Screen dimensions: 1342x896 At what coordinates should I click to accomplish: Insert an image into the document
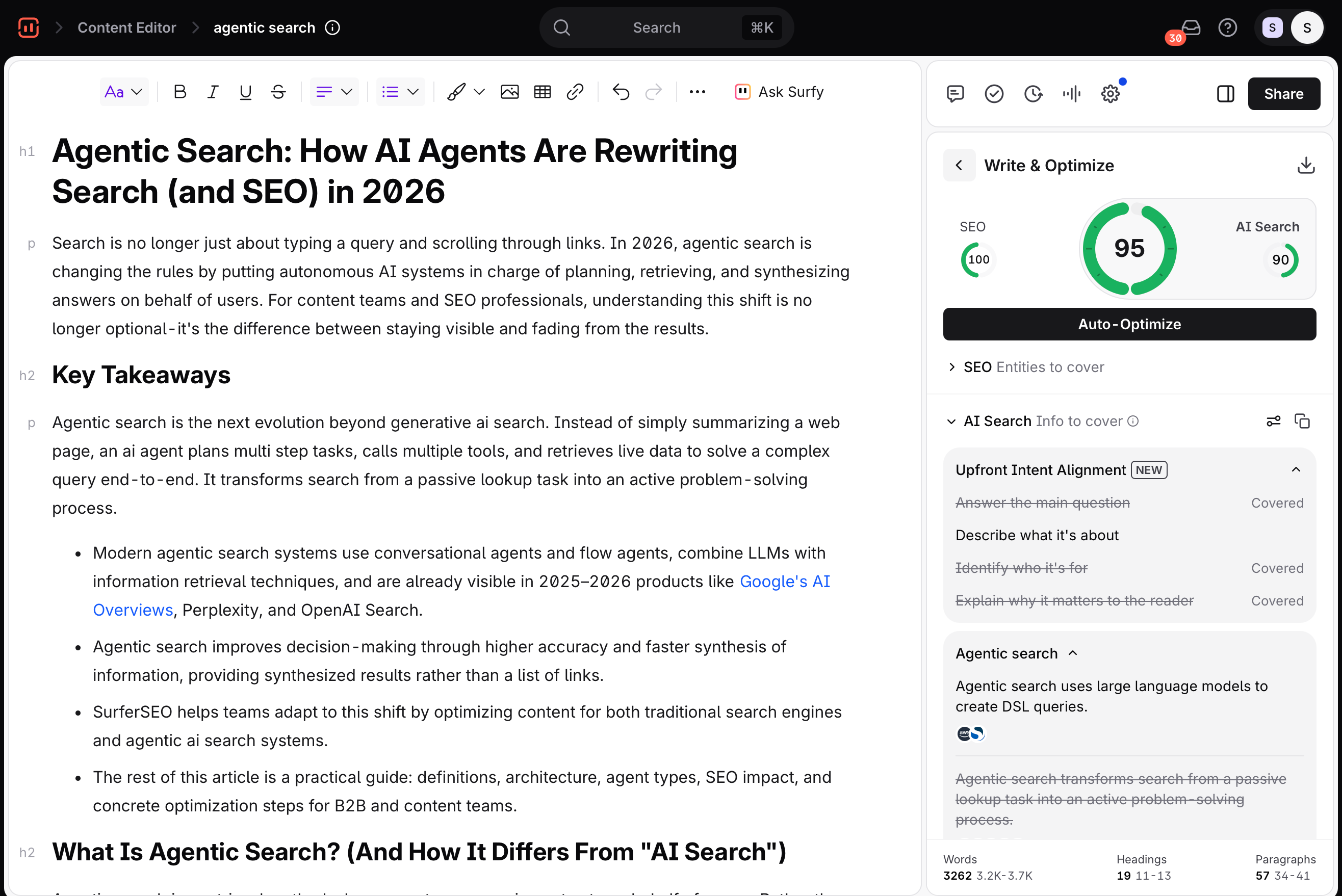point(509,92)
